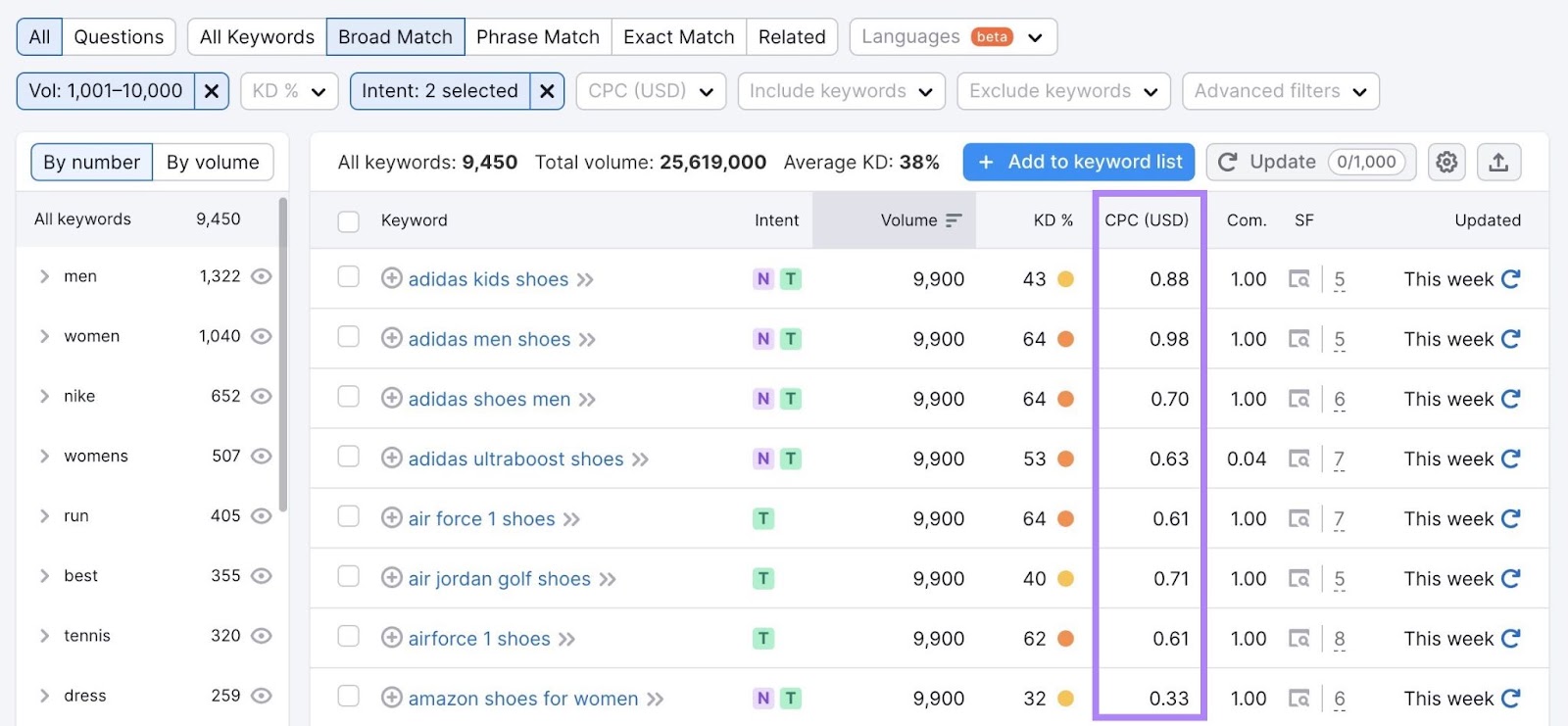The width and height of the screenshot is (1568, 726).
Task: Open the Advanced filters dropdown
Action: pos(1281,91)
